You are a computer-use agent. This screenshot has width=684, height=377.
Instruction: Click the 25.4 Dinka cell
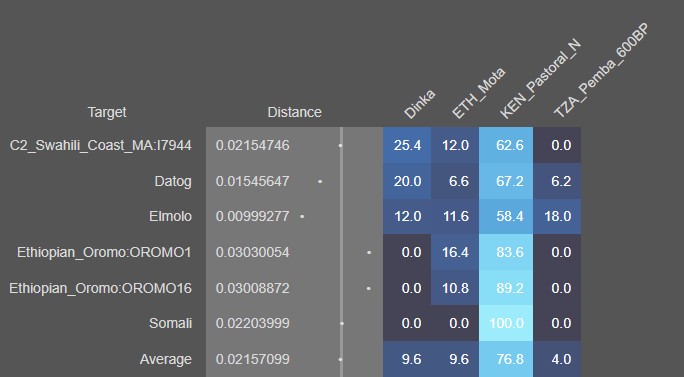coord(407,145)
